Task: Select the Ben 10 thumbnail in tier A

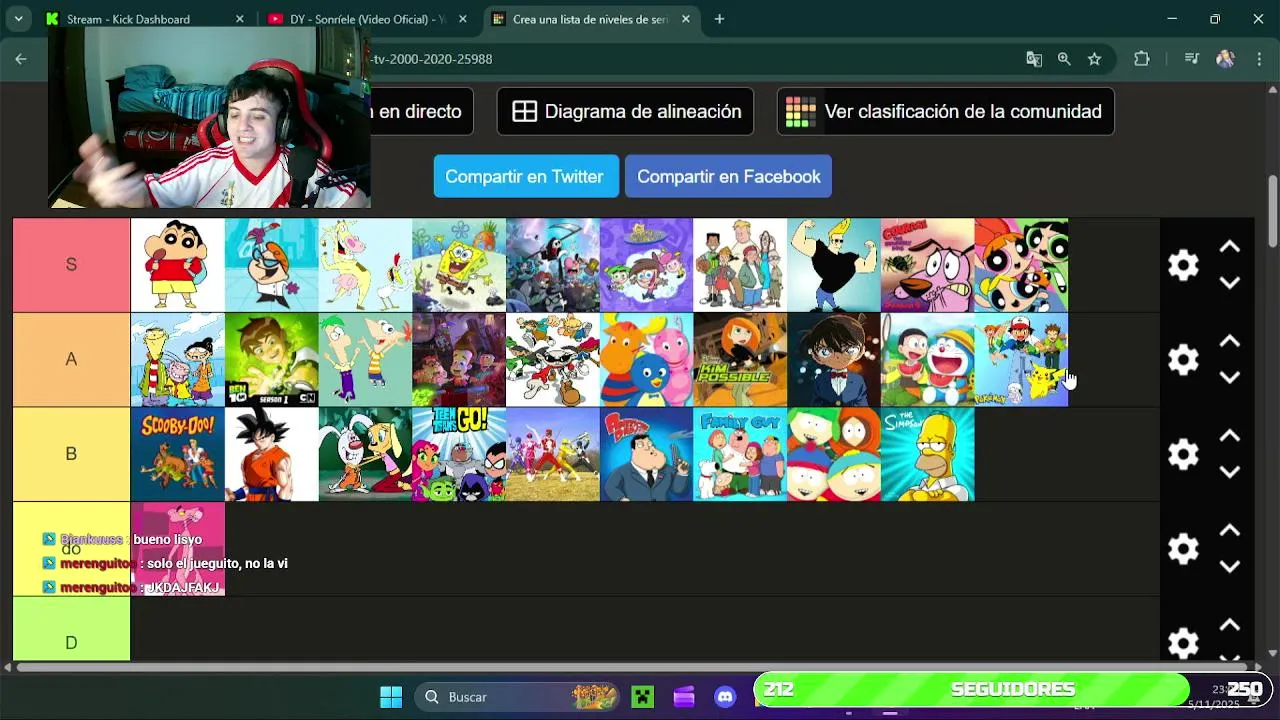Action: (x=272, y=359)
